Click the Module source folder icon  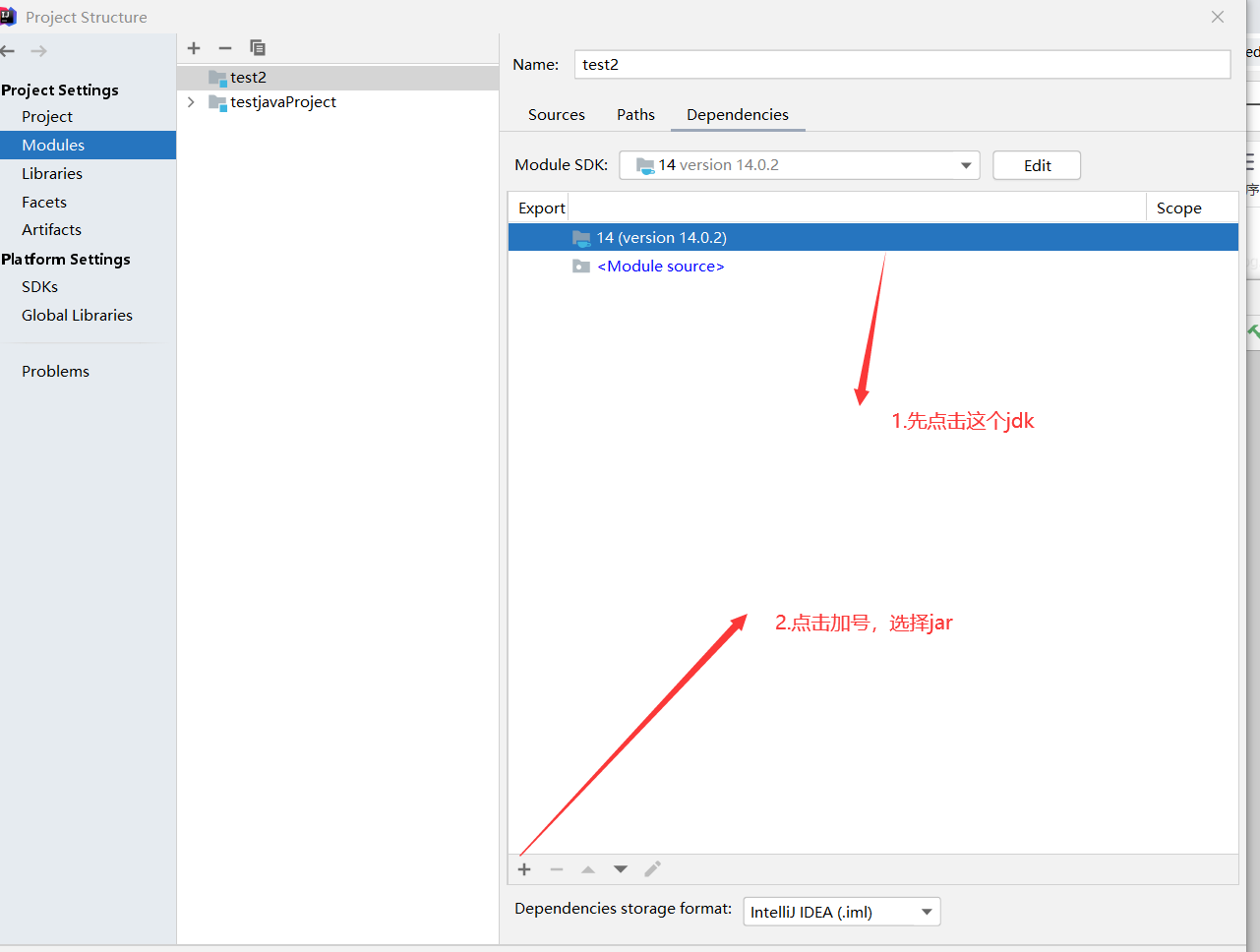[x=581, y=267]
